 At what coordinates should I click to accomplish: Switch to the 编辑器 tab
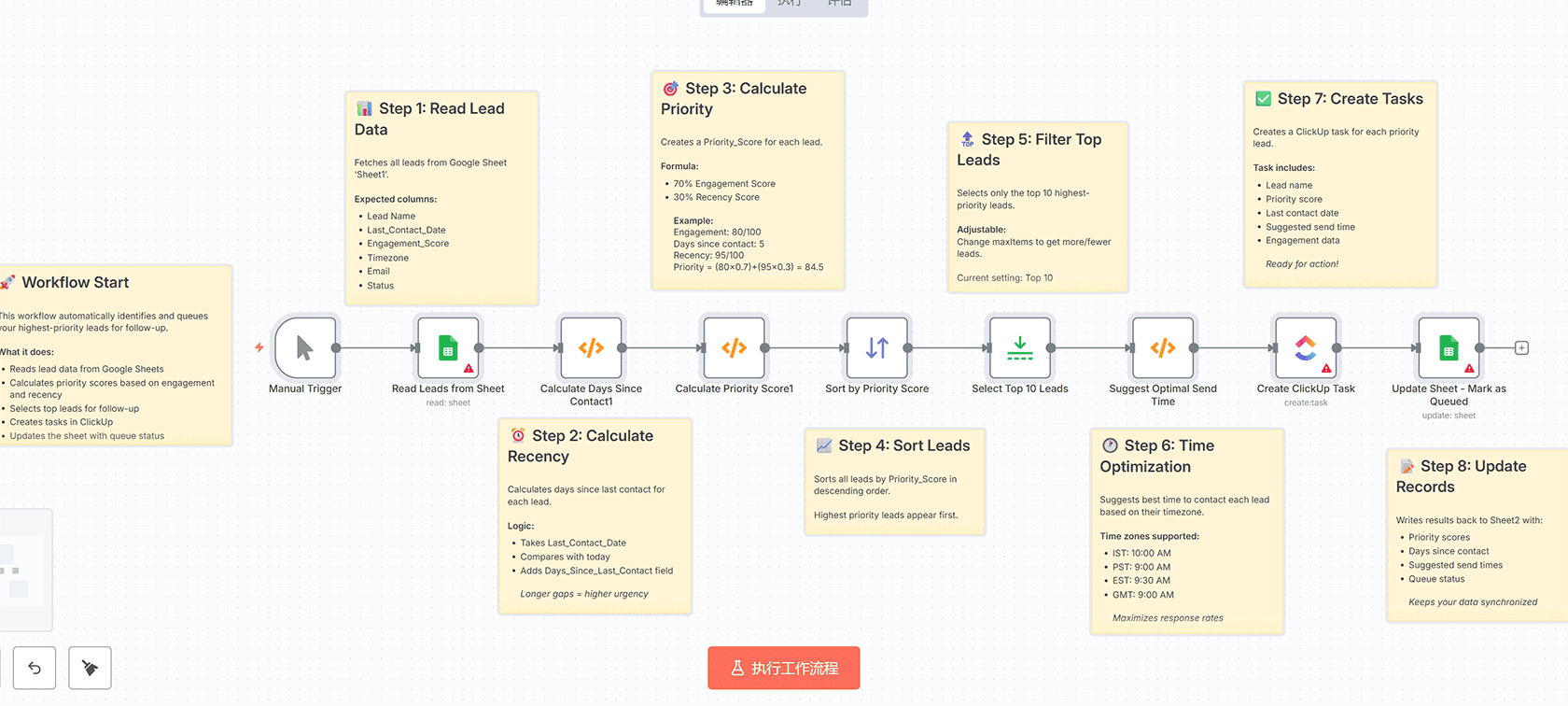click(734, 4)
